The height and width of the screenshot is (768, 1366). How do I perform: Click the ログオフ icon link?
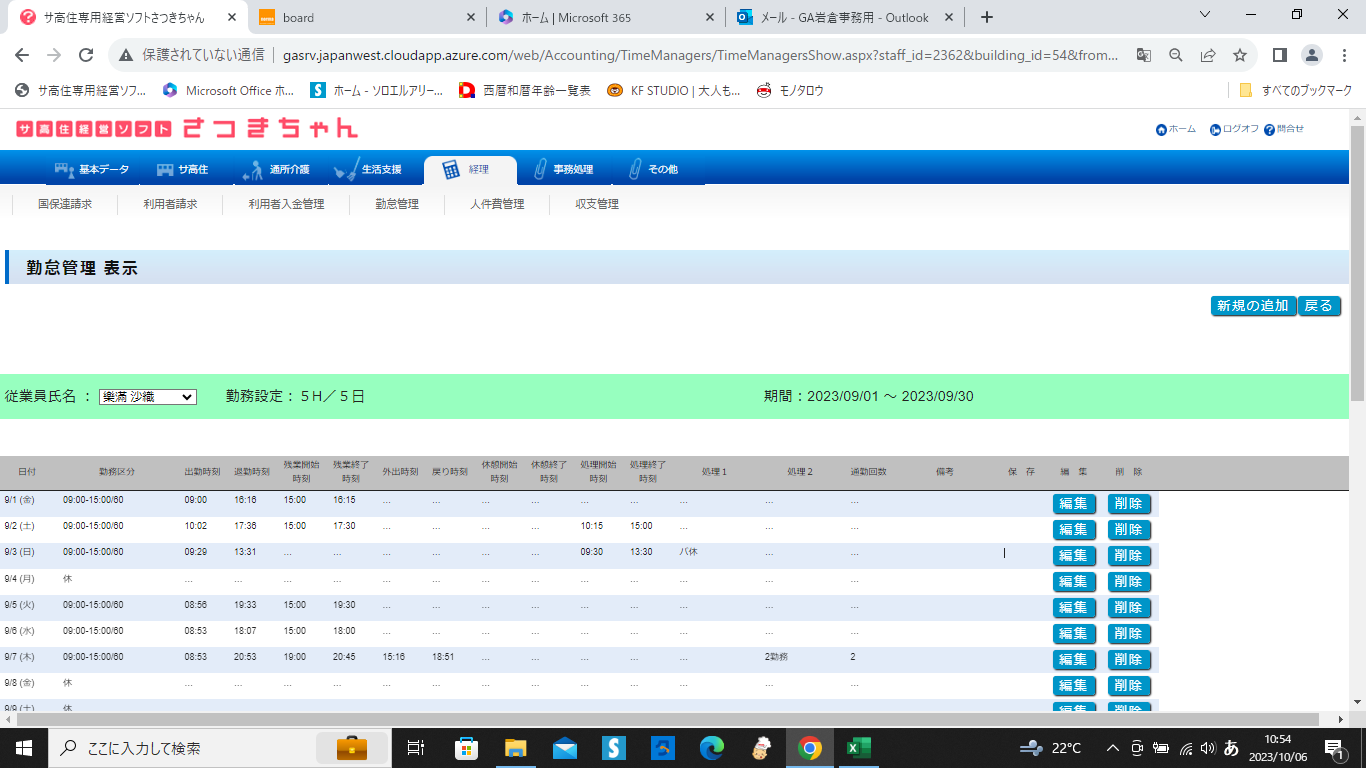pos(1215,130)
